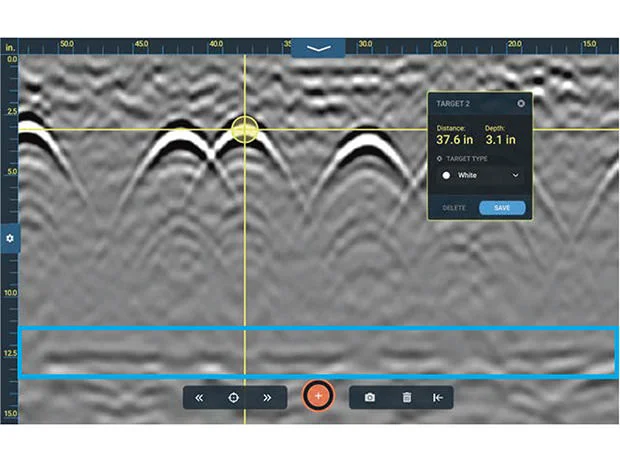Click the SAVE button
Viewport: 620px width, 466px height.
[x=502, y=208]
